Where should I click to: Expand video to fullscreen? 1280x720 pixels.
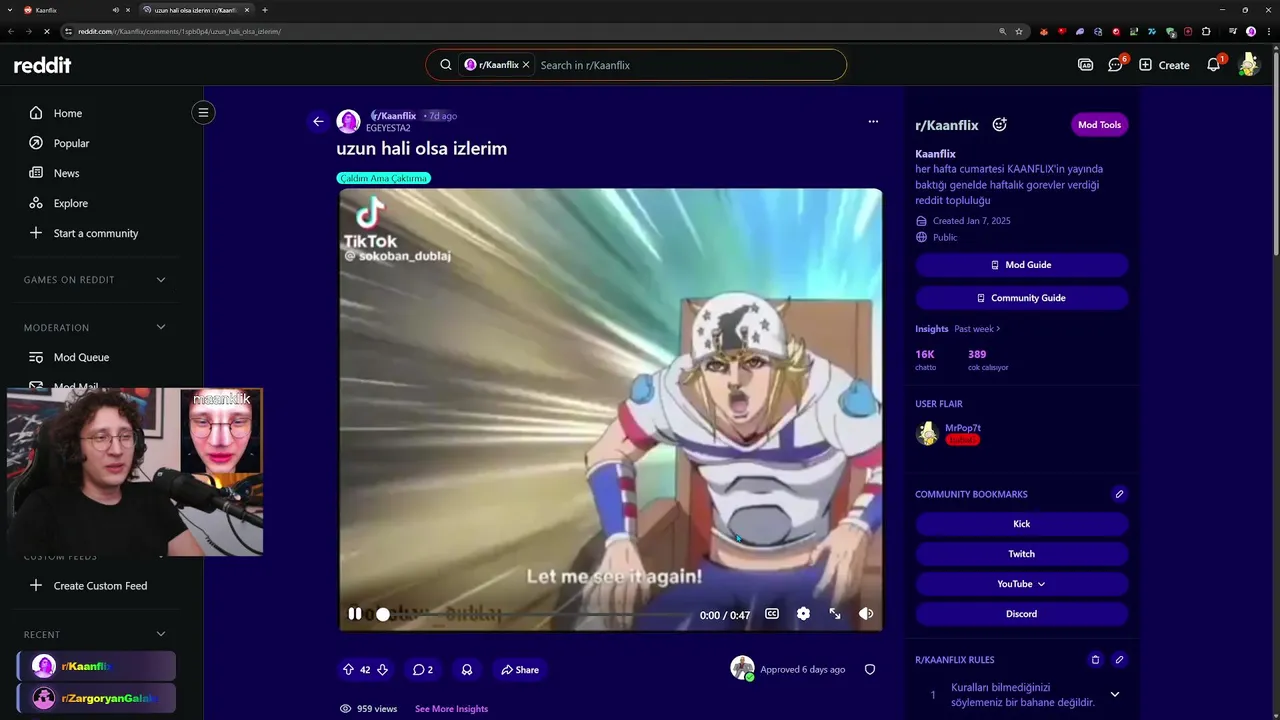(x=835, y=614)
